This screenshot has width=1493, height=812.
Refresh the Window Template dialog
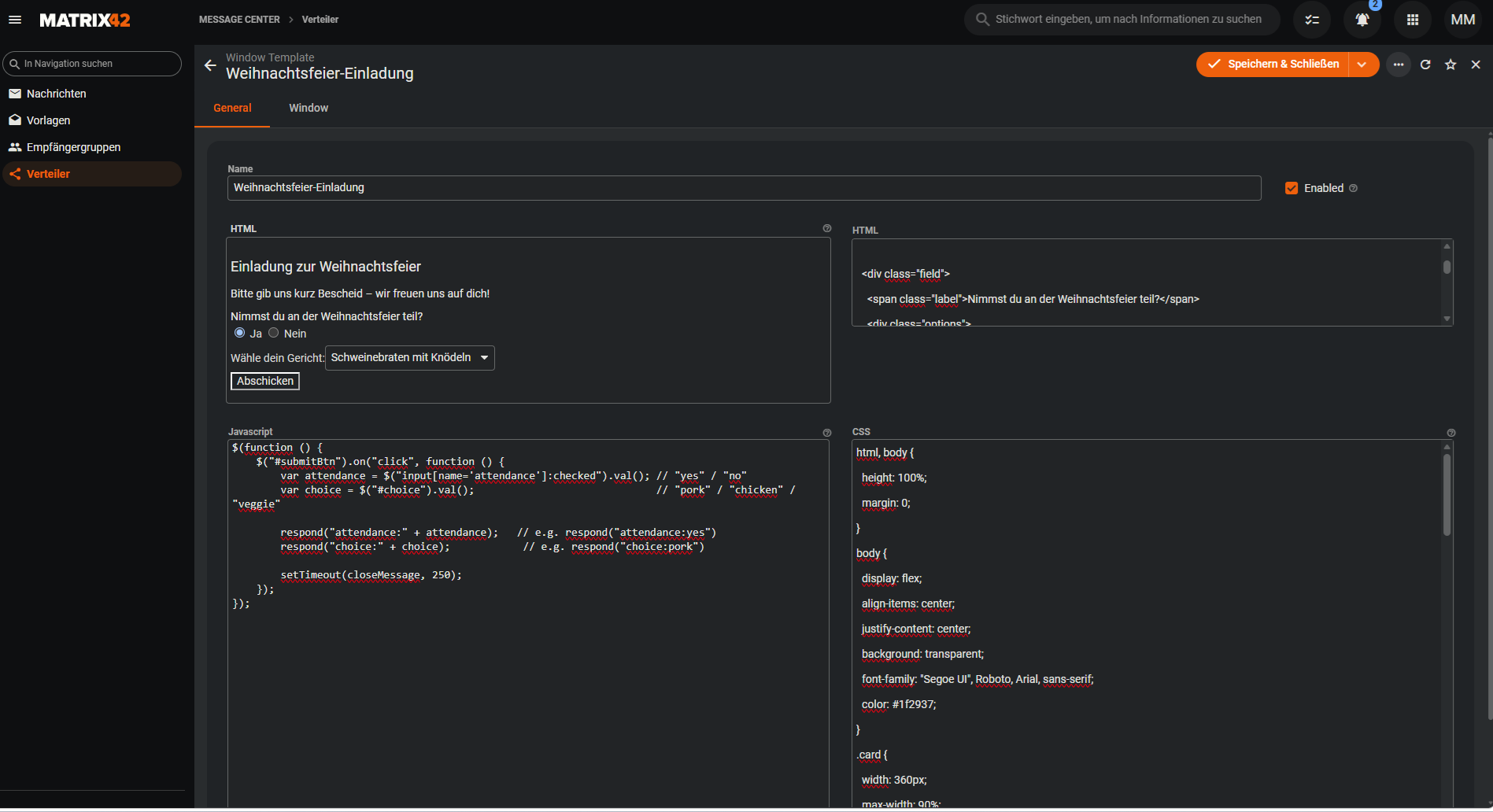pos(1425,65)
